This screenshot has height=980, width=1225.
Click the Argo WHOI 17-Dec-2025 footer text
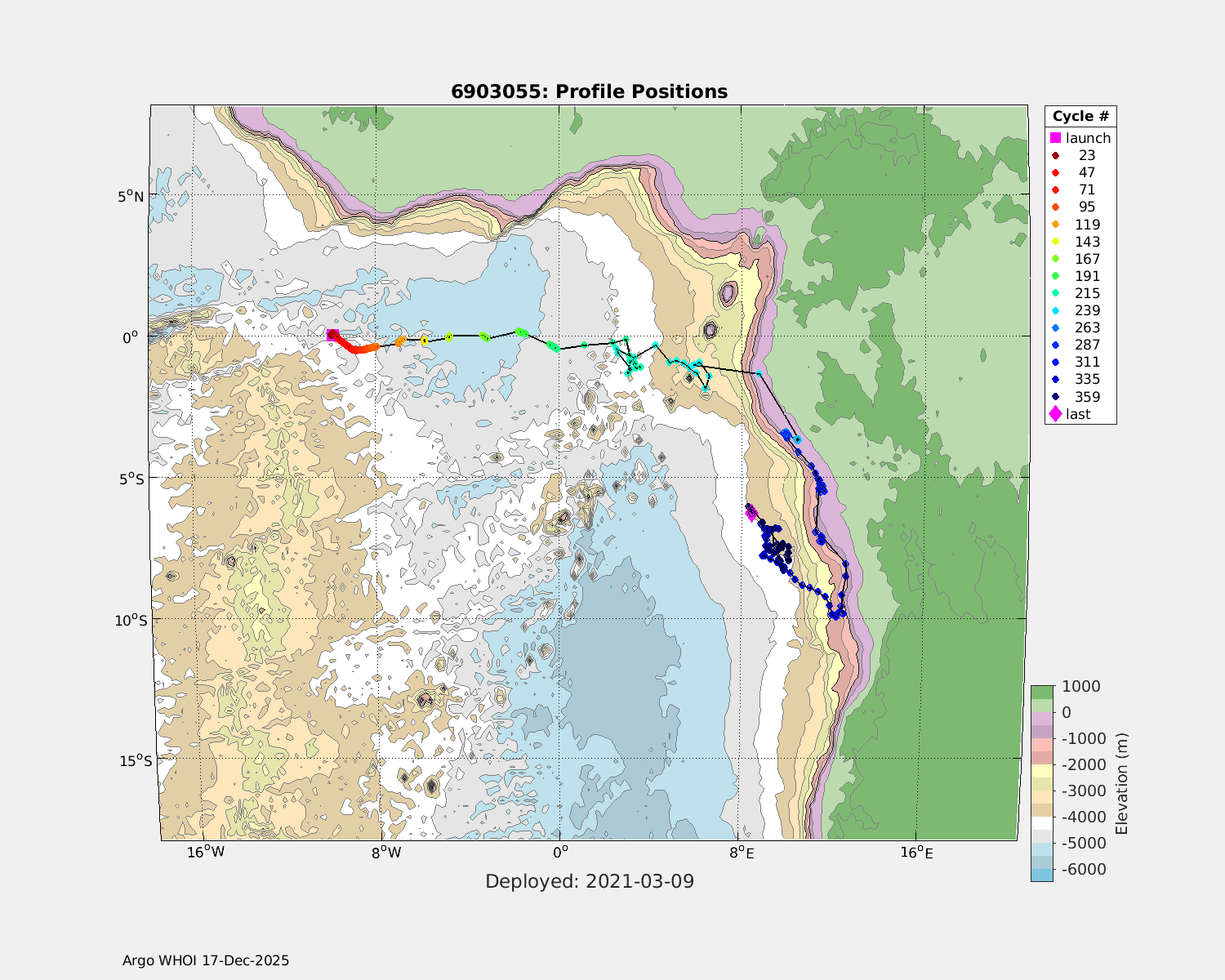tap(205, 960)
